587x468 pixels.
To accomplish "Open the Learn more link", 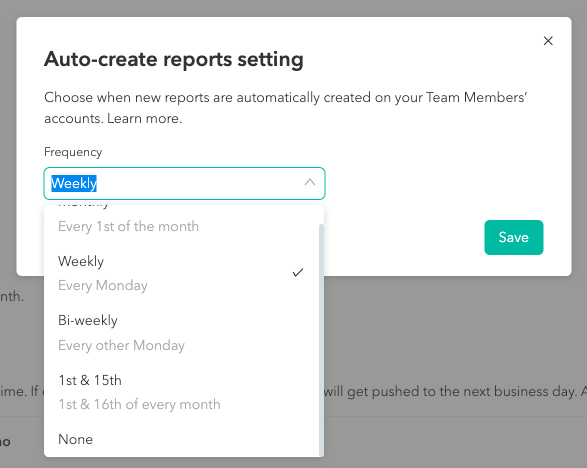I will [x=145, y=118].
